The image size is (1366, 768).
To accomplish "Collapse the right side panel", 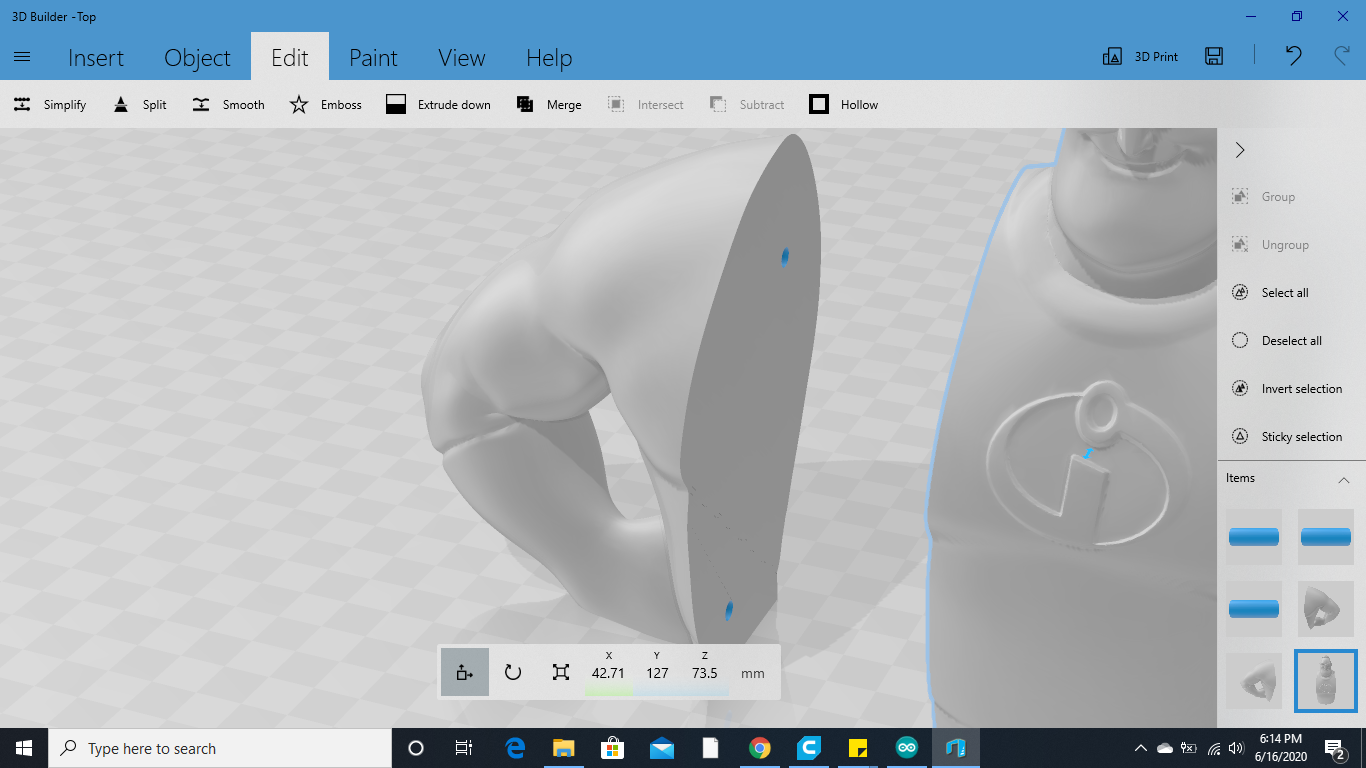I will (x=1239, y=149).
